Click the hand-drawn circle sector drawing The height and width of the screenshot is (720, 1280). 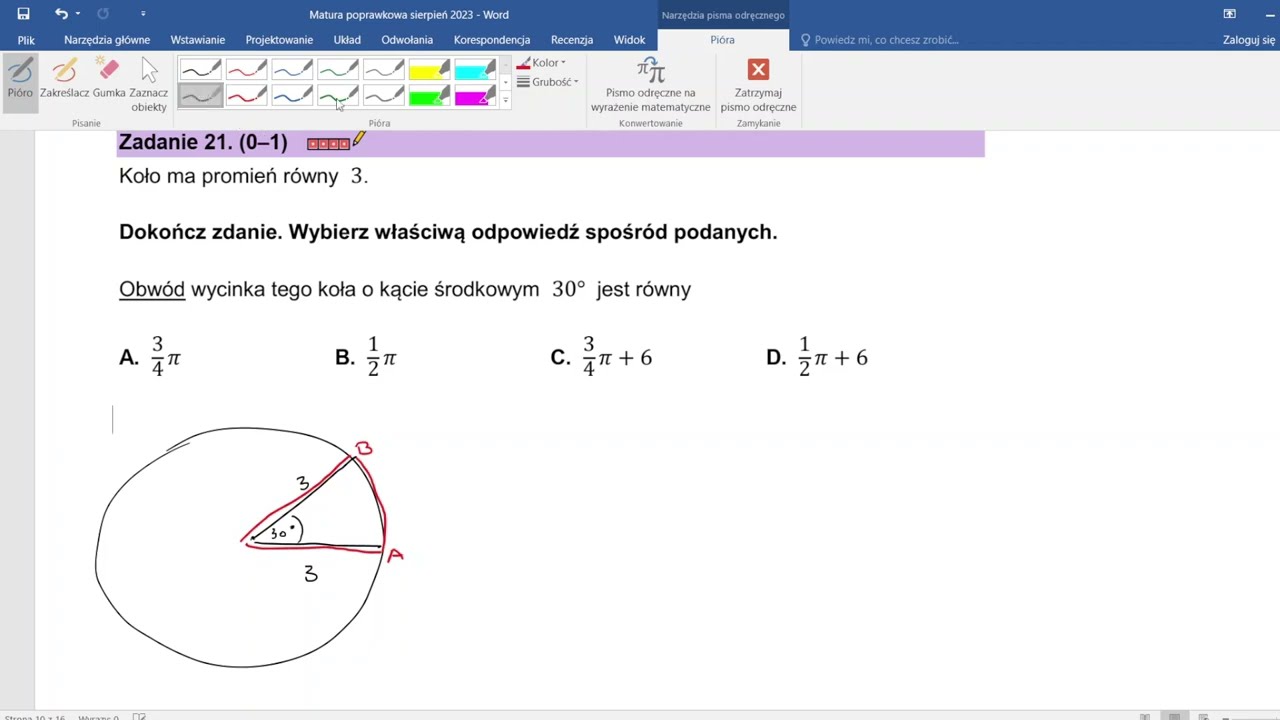tap(248, 546)
